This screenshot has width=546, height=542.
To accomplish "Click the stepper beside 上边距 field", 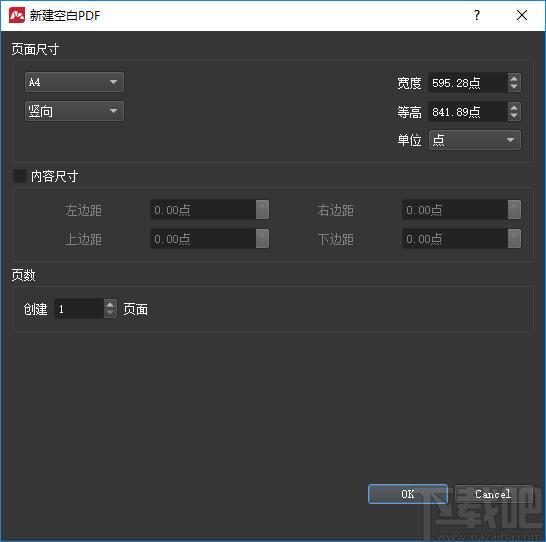I will (x=262, y=239).
